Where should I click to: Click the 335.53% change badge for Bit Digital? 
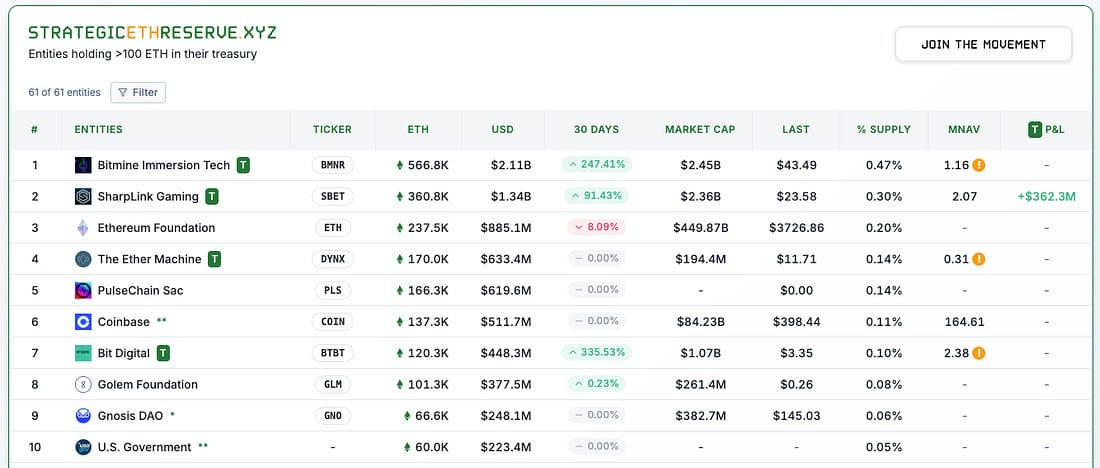pos(596,352)
